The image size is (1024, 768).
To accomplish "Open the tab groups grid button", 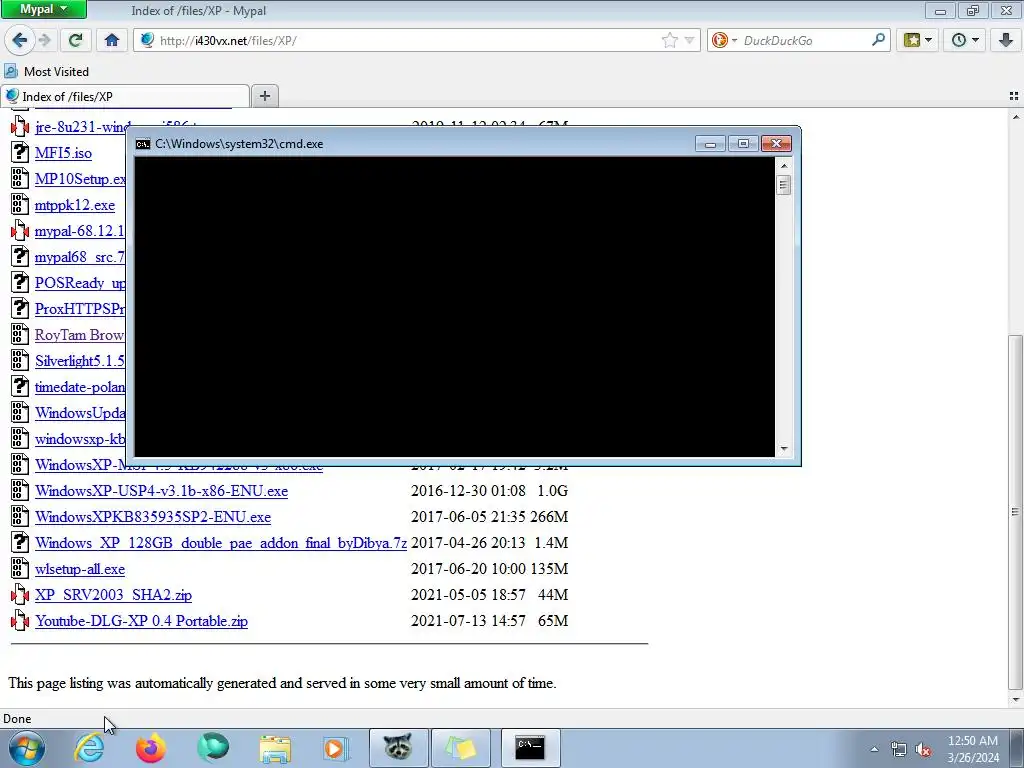I will point(1014,96).
